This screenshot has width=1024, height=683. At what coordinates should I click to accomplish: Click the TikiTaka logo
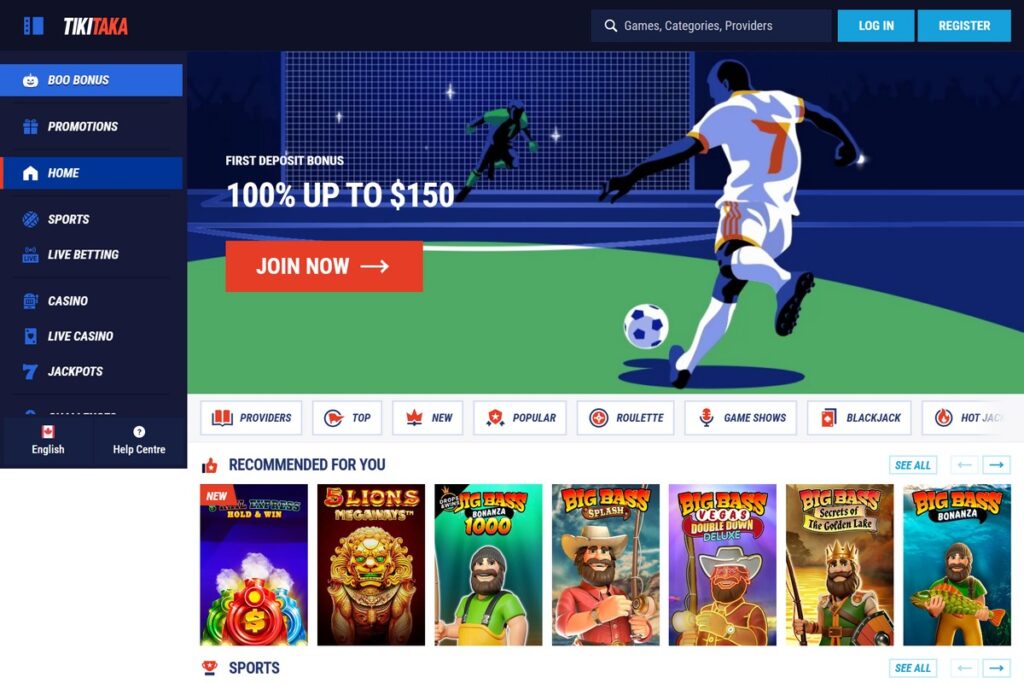click(95, 26)
